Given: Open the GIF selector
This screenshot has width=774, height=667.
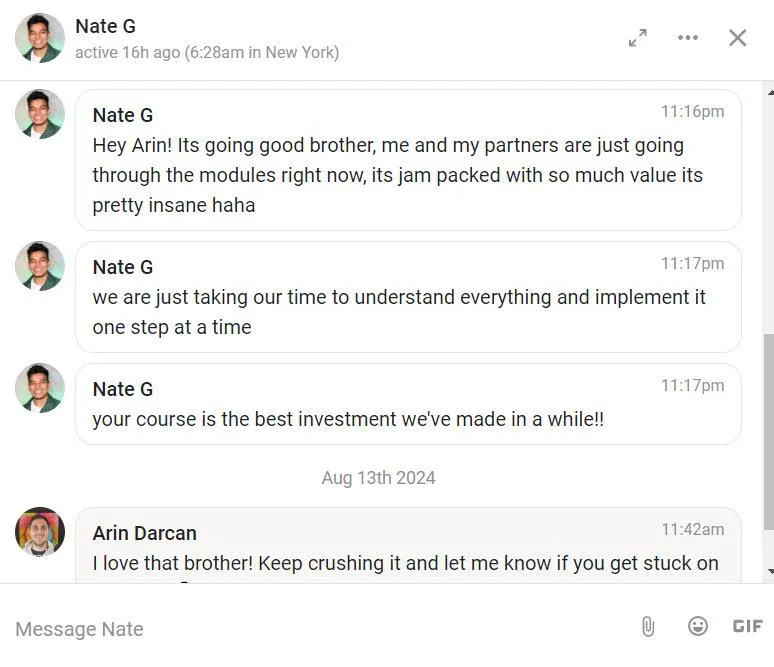Looking at the screenshot, I should pyautogui.click(x=747, y=626).
